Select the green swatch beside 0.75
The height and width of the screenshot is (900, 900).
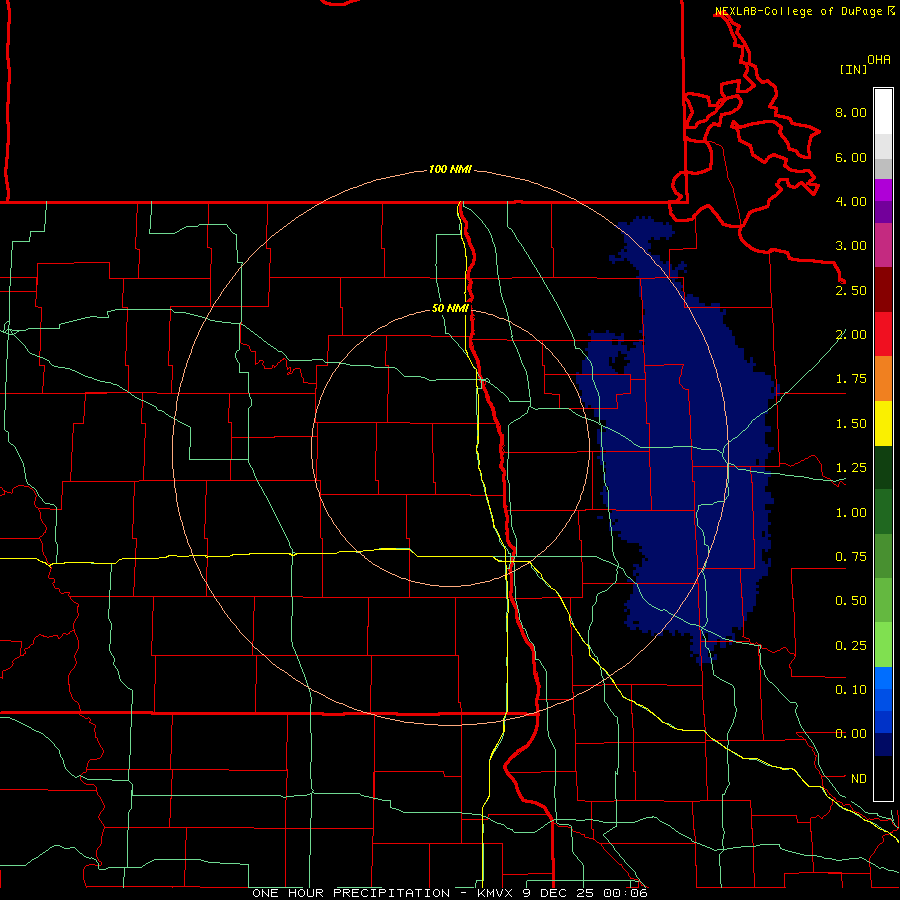(x=883, y=556)
